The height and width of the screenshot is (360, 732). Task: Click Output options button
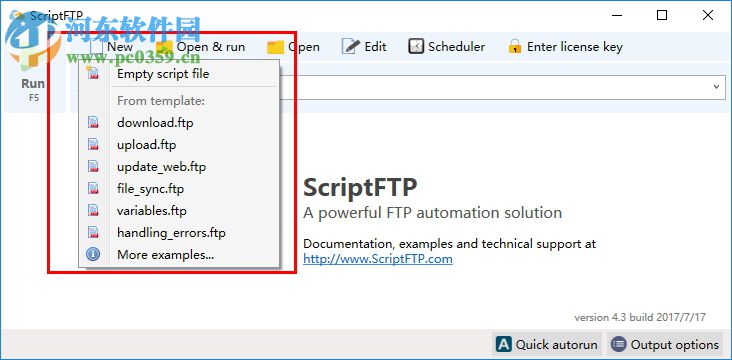coord(666,345)
